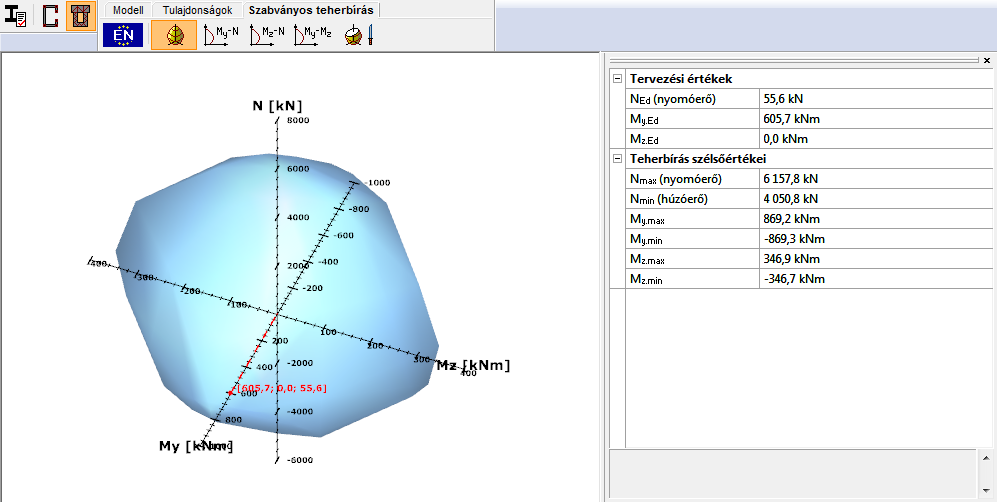Image resolution: width=997 pixels, height=502 pixels.
Task: Open the My-N interaction diagram
Action: (x=221, y=35)
